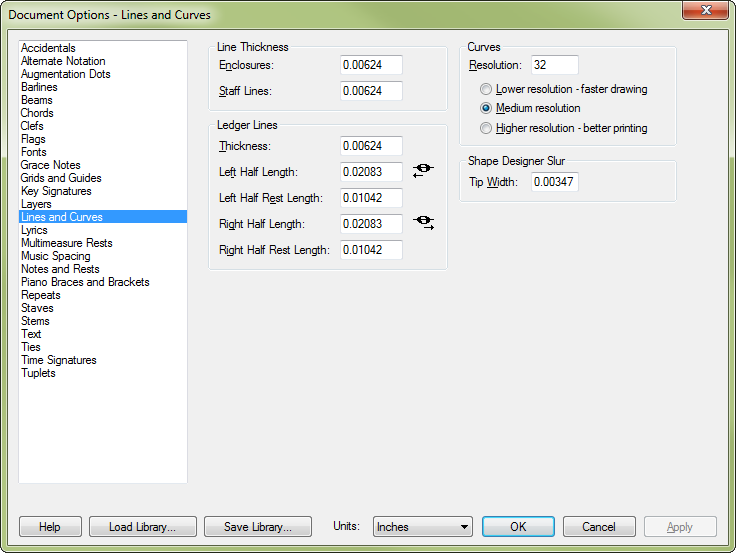Click the Tip Width field
Viewport: 736px width, 553px height.
point(555,182)
